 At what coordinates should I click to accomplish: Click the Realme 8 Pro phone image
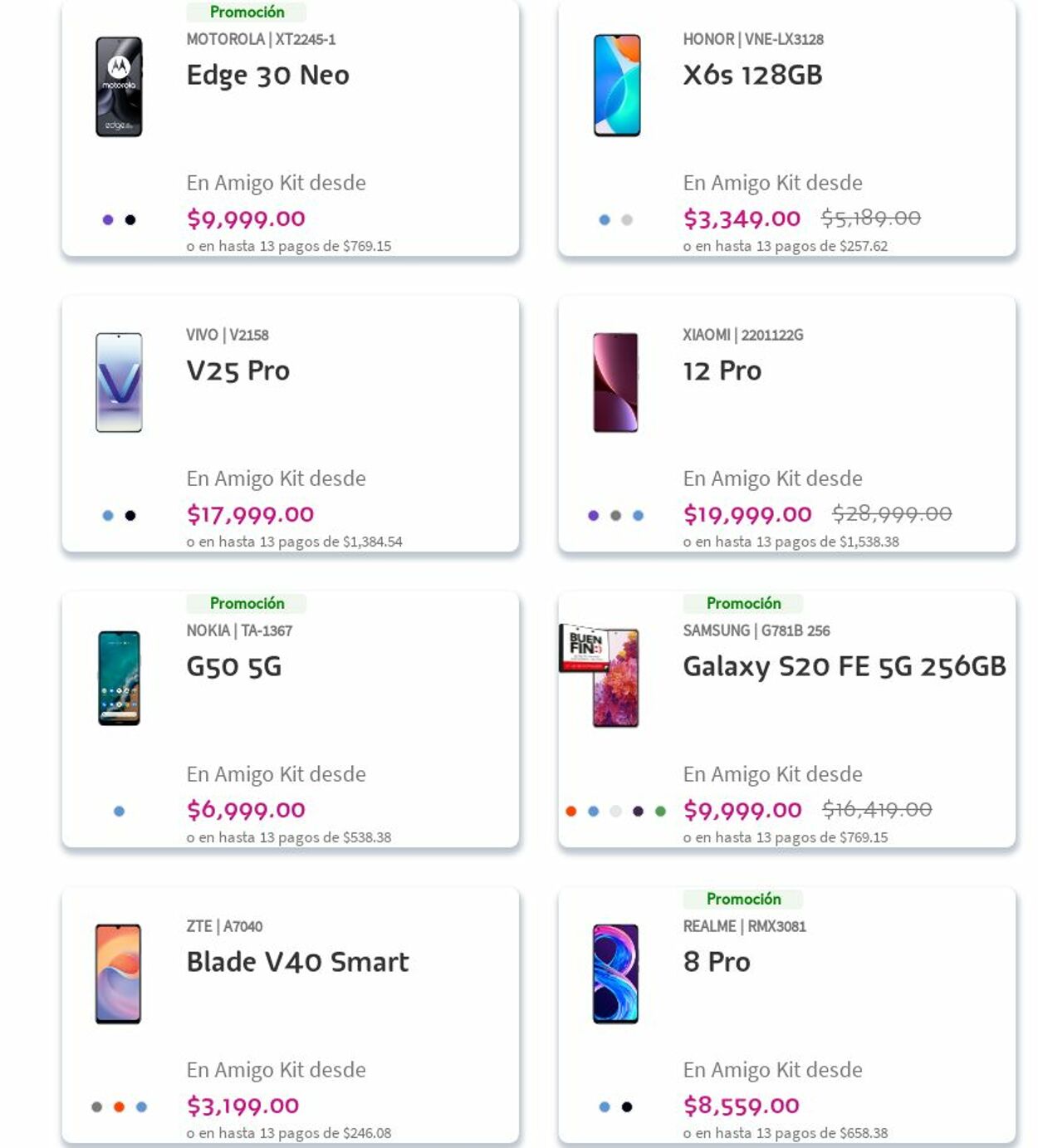pyautogui.click(x=615, y=974)
